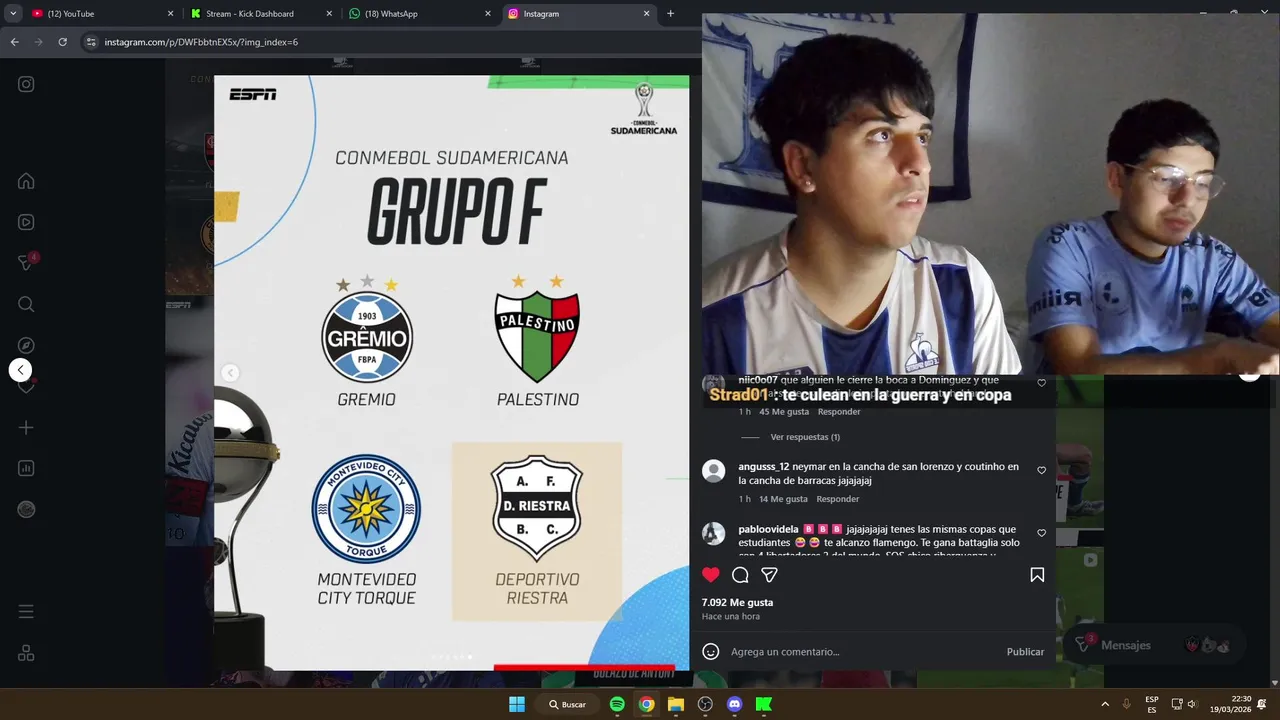
Task: Open comment bubble icon under the post
Action: [x=740, y=575]
